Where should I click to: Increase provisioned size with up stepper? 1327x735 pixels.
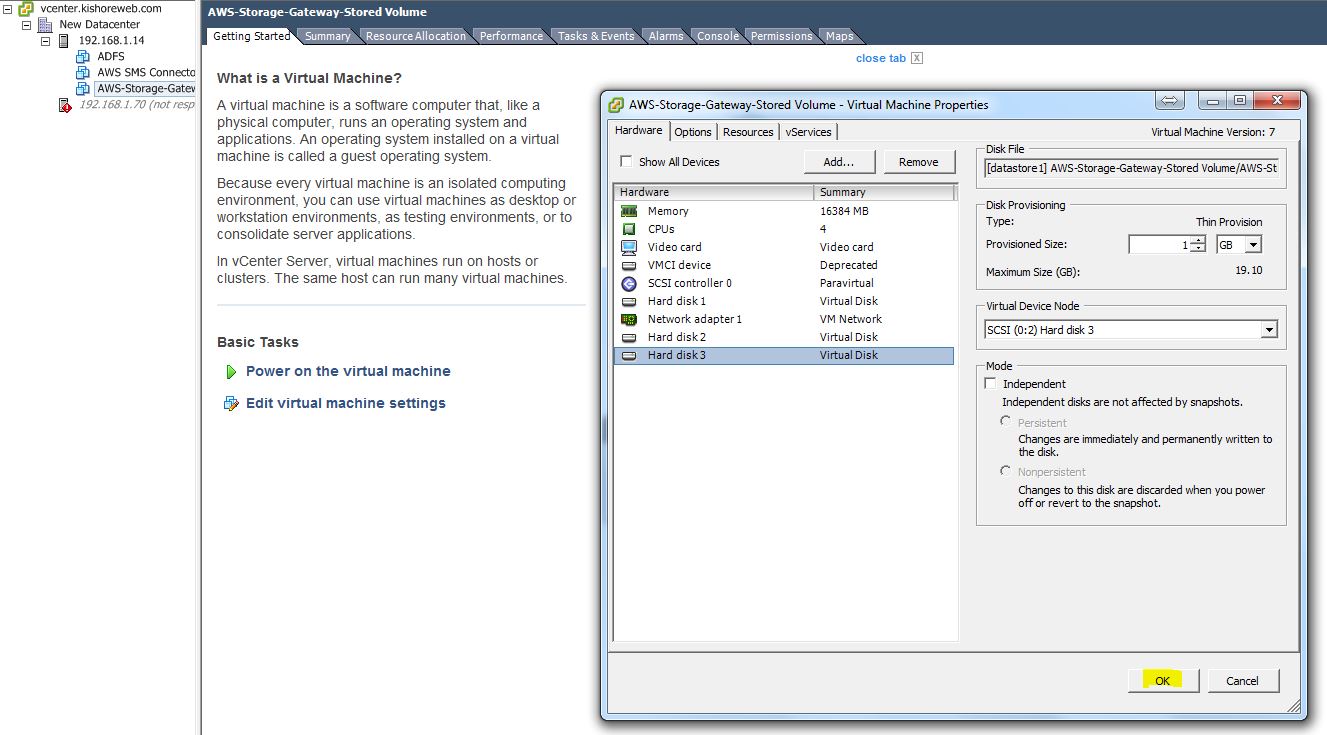(1198, 241)
